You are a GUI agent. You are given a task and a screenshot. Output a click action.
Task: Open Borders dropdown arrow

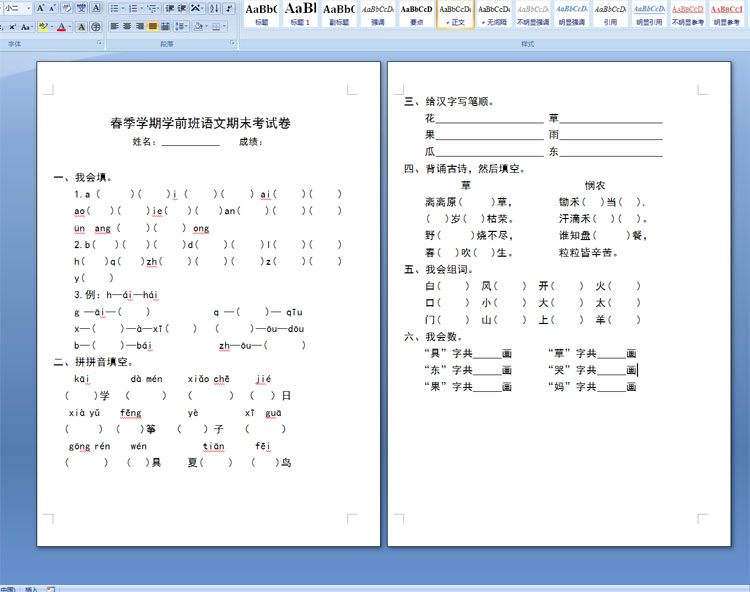click(224, 26)
